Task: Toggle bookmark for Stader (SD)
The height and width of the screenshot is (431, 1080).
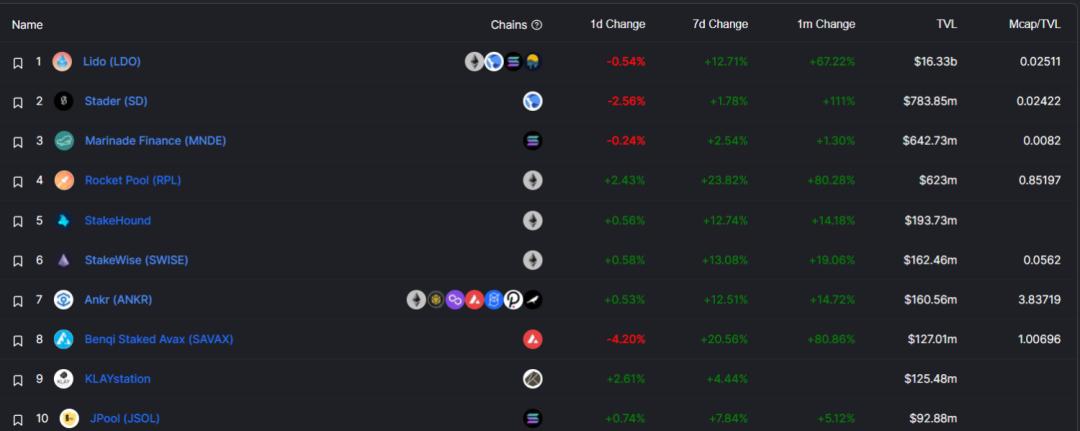Action: click(x=18, y=102)
